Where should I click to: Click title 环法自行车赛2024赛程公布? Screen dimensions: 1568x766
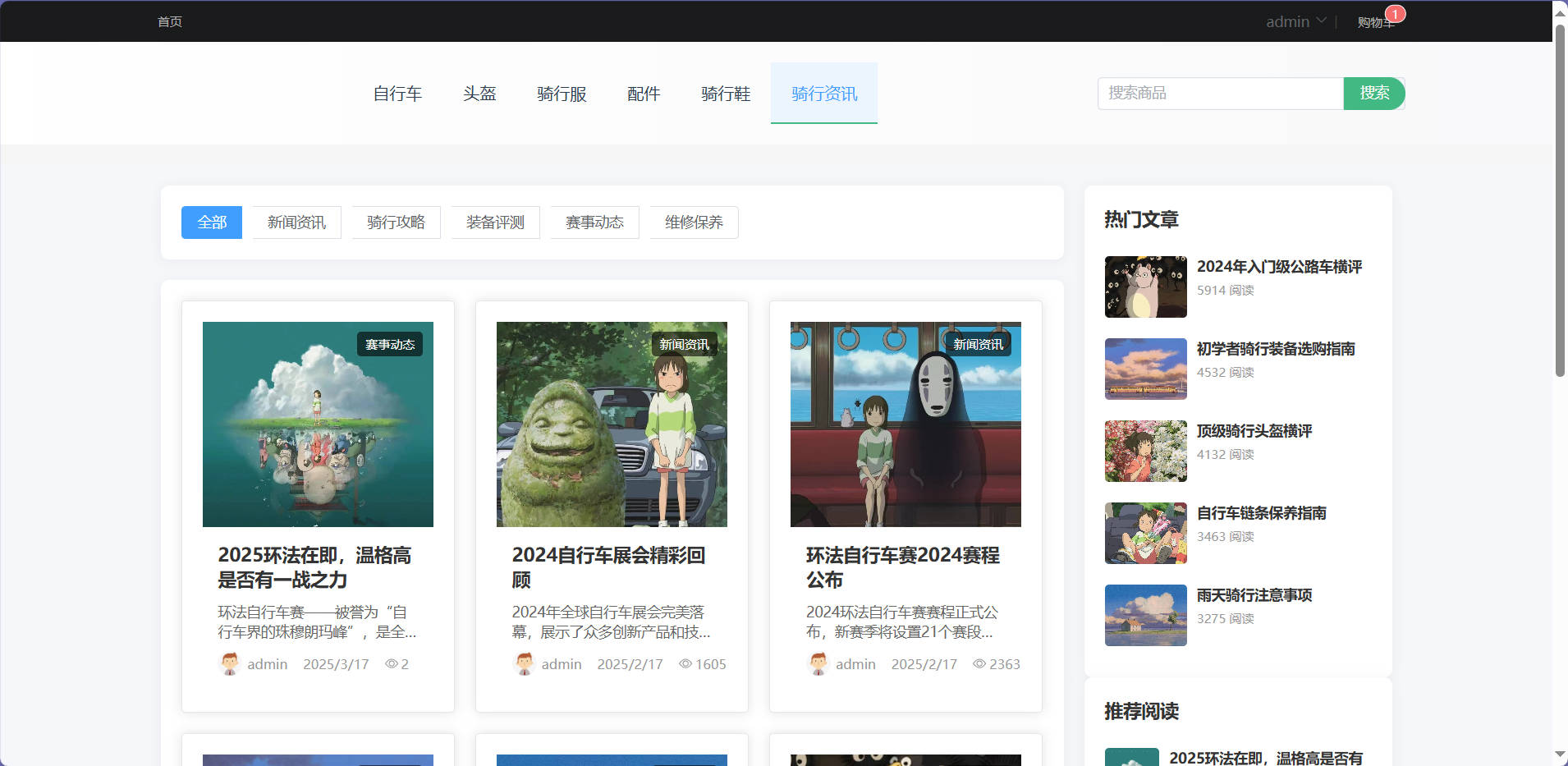click(902, 567)
